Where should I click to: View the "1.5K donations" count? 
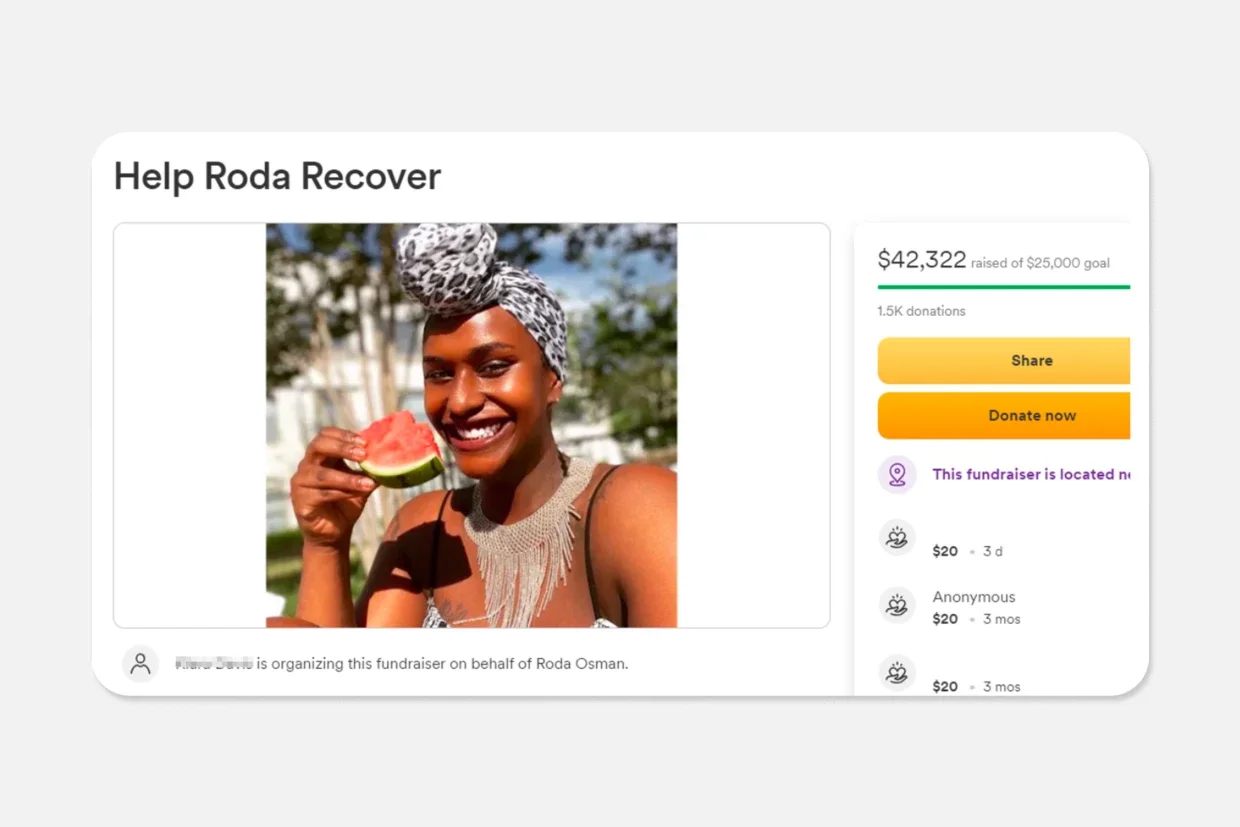(x=921, y=311)
